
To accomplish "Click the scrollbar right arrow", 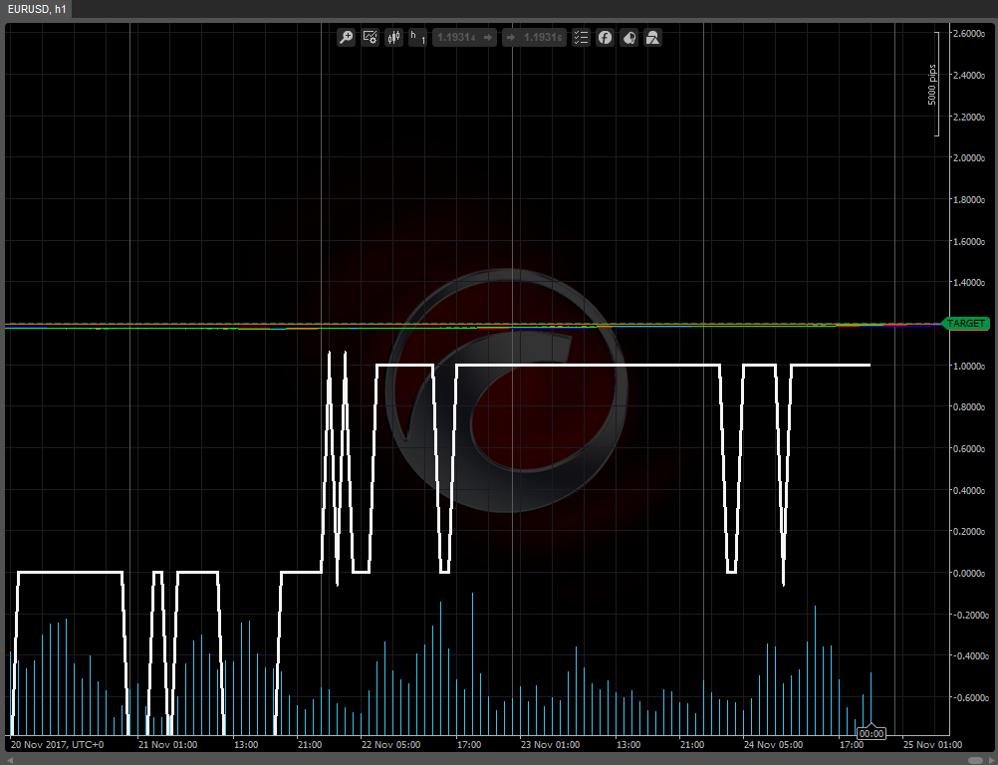I will pyautogui.click(x=990, y=761).
